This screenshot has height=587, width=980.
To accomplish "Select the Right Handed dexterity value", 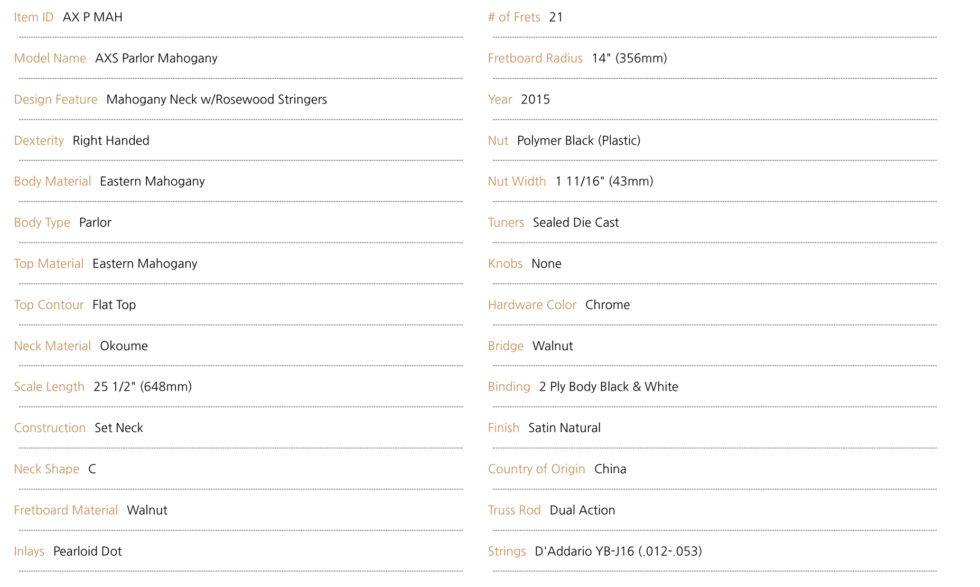I will pyautogui.click(x=111, y=141).
